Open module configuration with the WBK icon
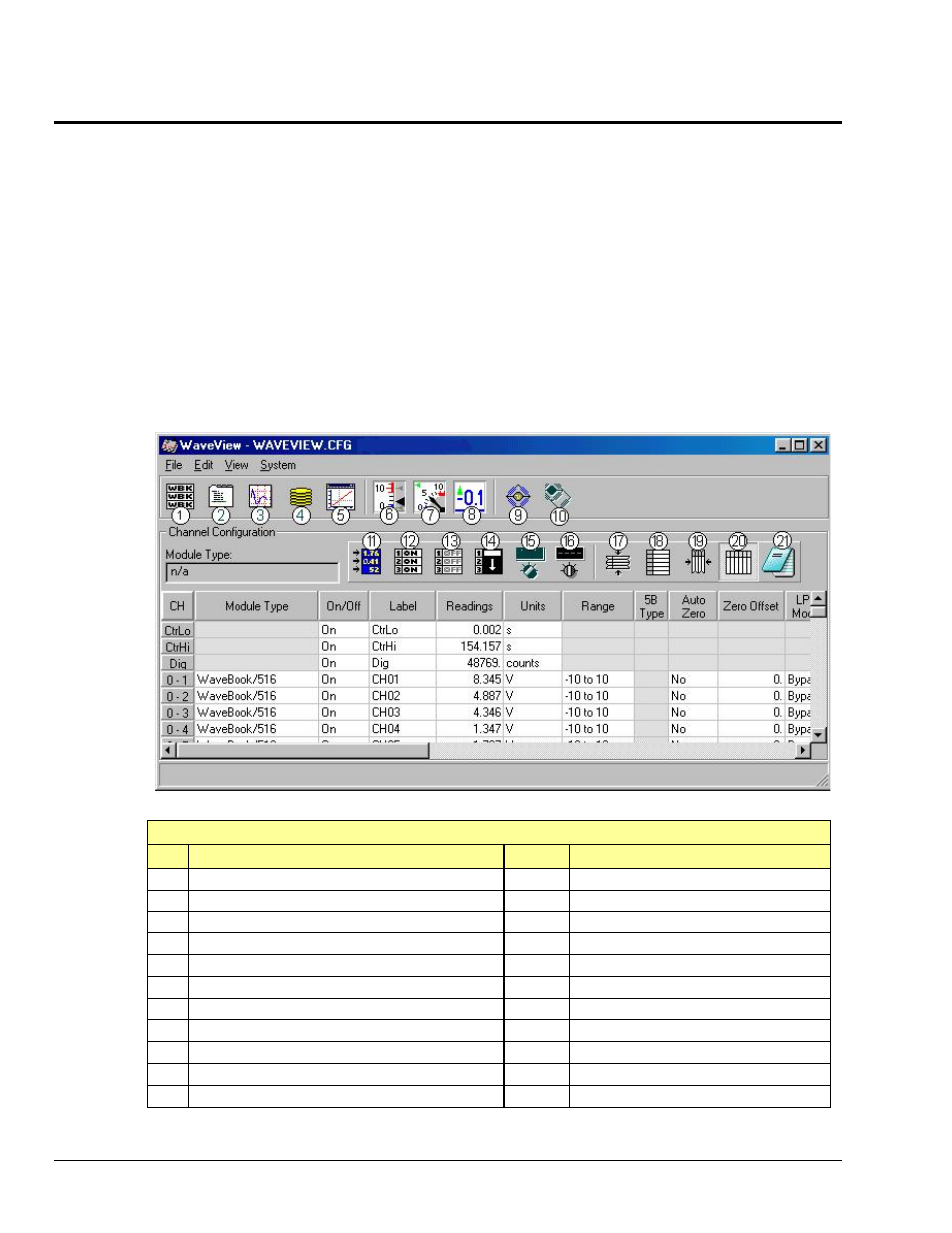Viewport: 952px width, 1233px height. tap(180, 495)
